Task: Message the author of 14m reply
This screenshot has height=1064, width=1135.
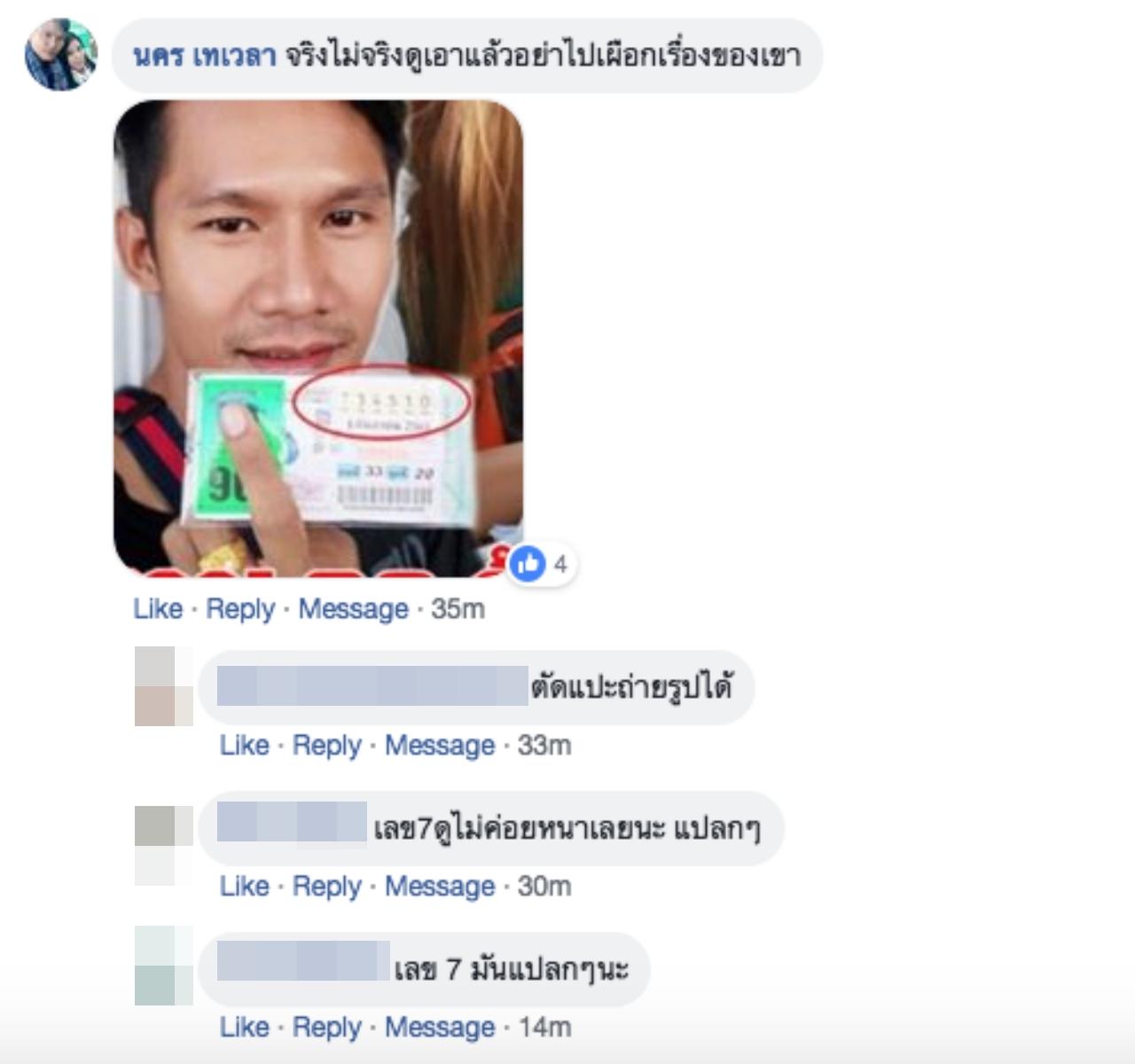Action: pyautogui.click(x=440, y=1028)
